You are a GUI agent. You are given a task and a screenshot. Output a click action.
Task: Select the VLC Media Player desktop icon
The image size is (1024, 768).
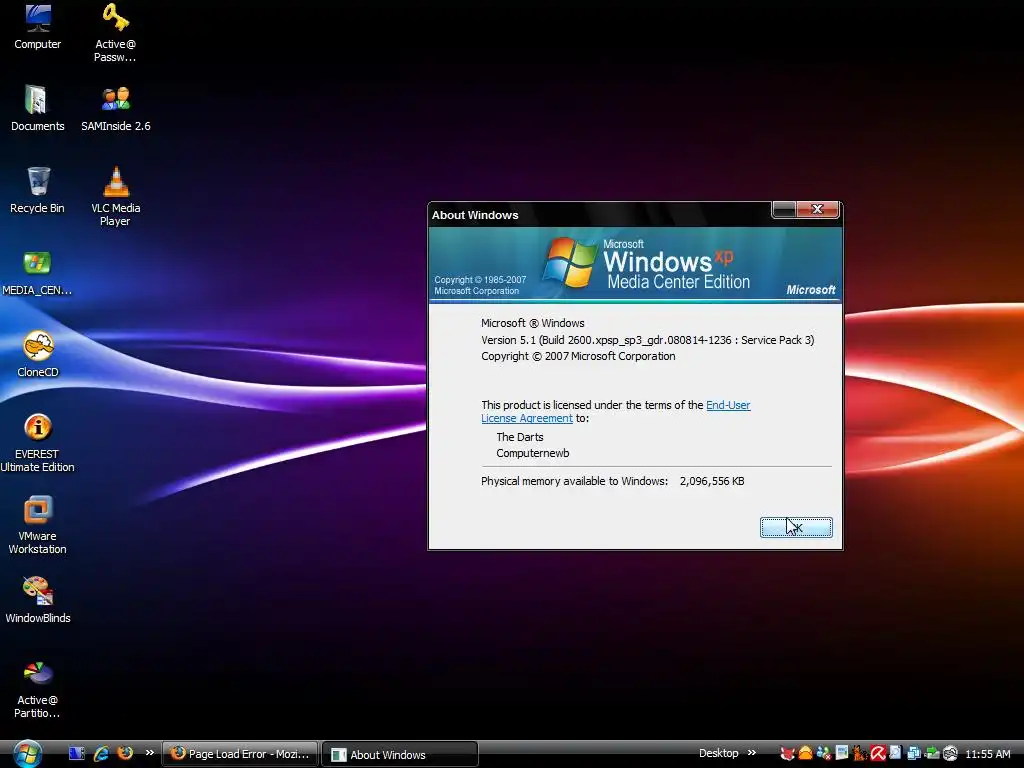tap(116, 197)
